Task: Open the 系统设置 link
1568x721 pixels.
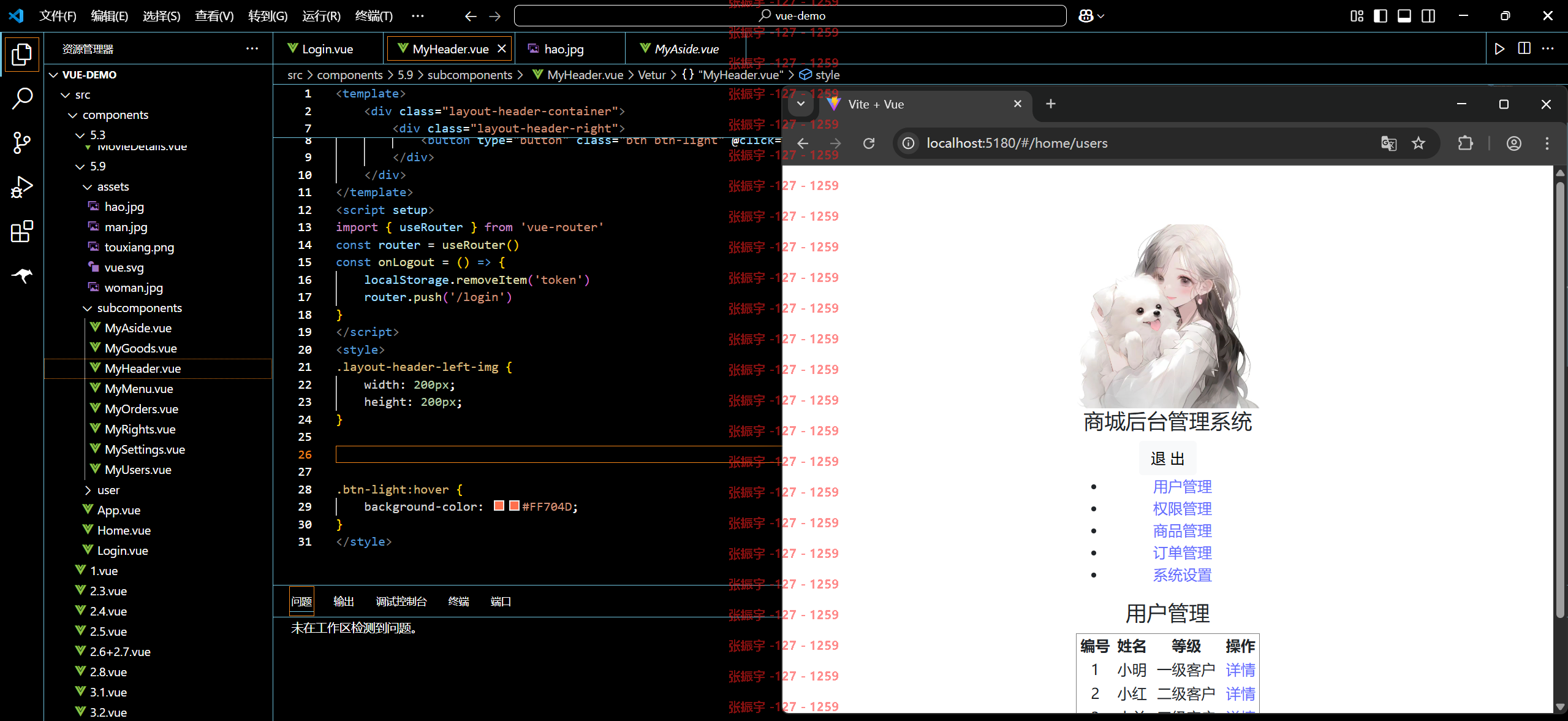Action: (x=1182, y=575)
